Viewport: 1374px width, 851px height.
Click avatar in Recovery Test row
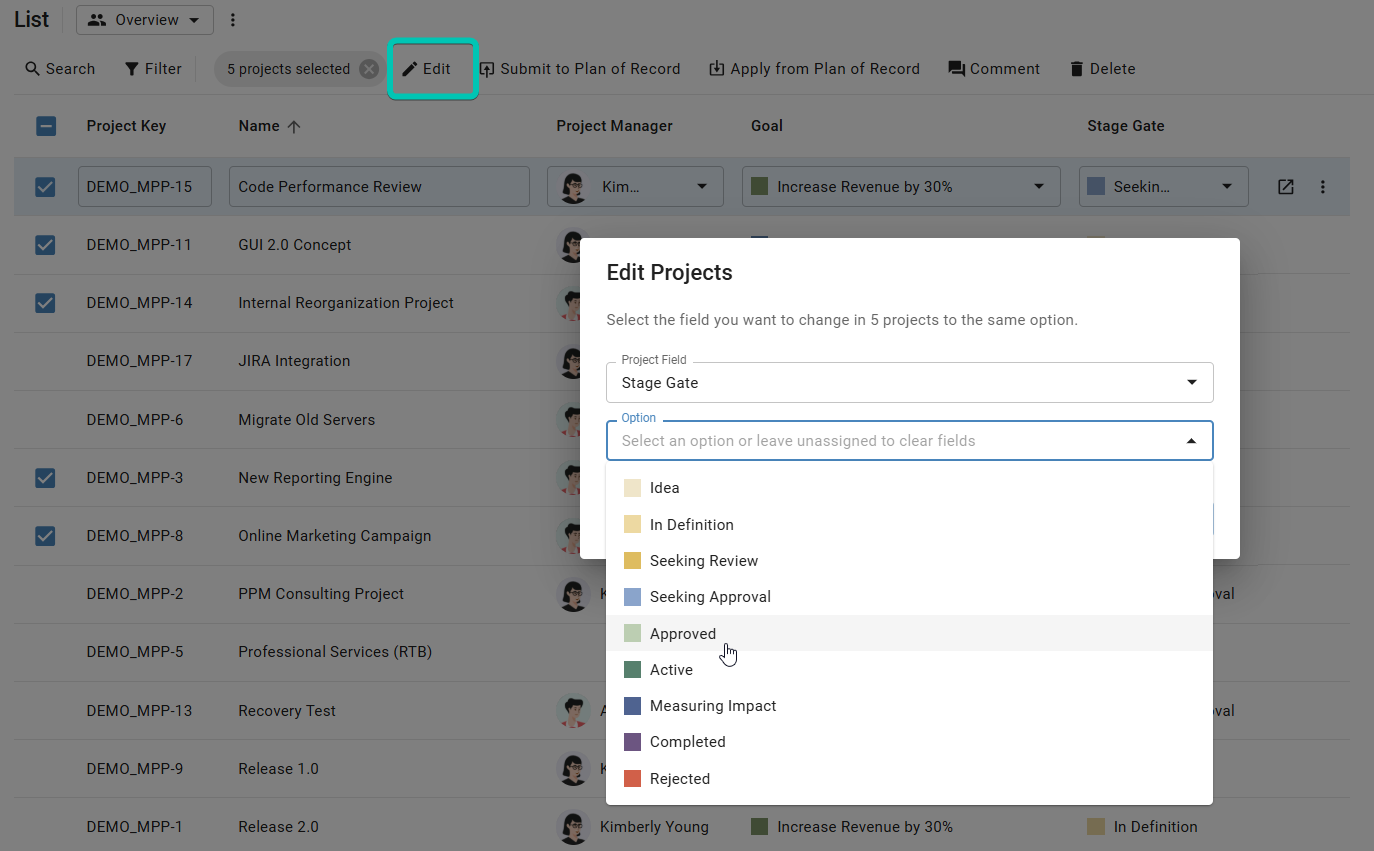pyautogui.click(x=573, y=711)
